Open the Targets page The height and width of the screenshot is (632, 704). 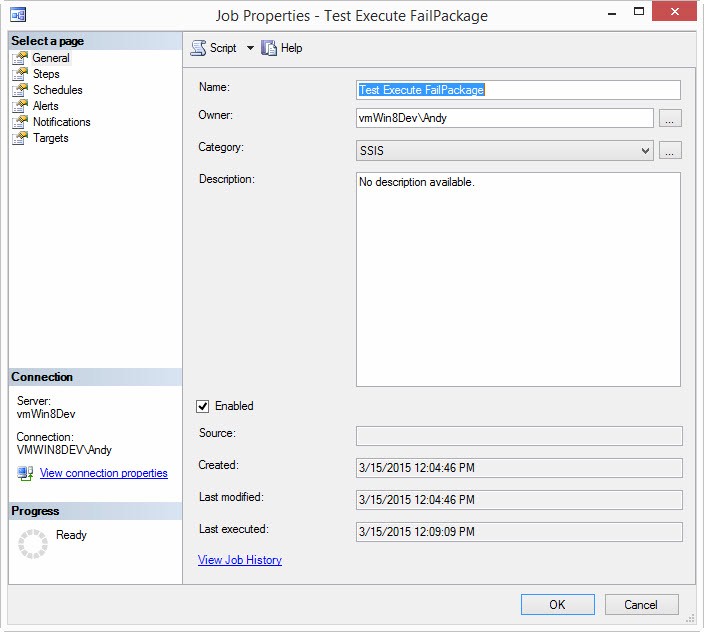pos(50,138)
